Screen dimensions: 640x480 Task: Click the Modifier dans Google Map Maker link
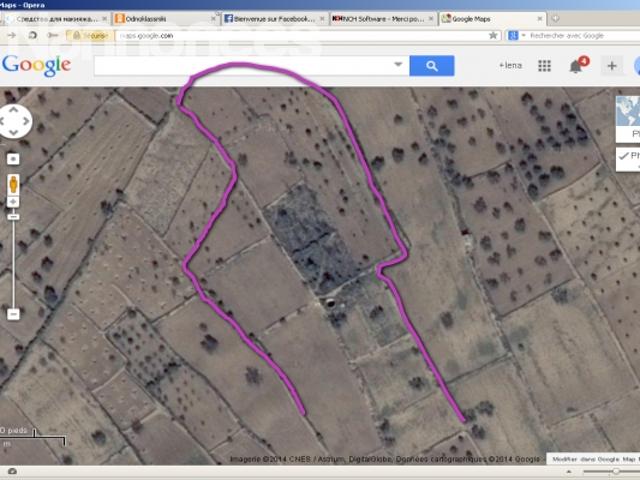(594, 459)
